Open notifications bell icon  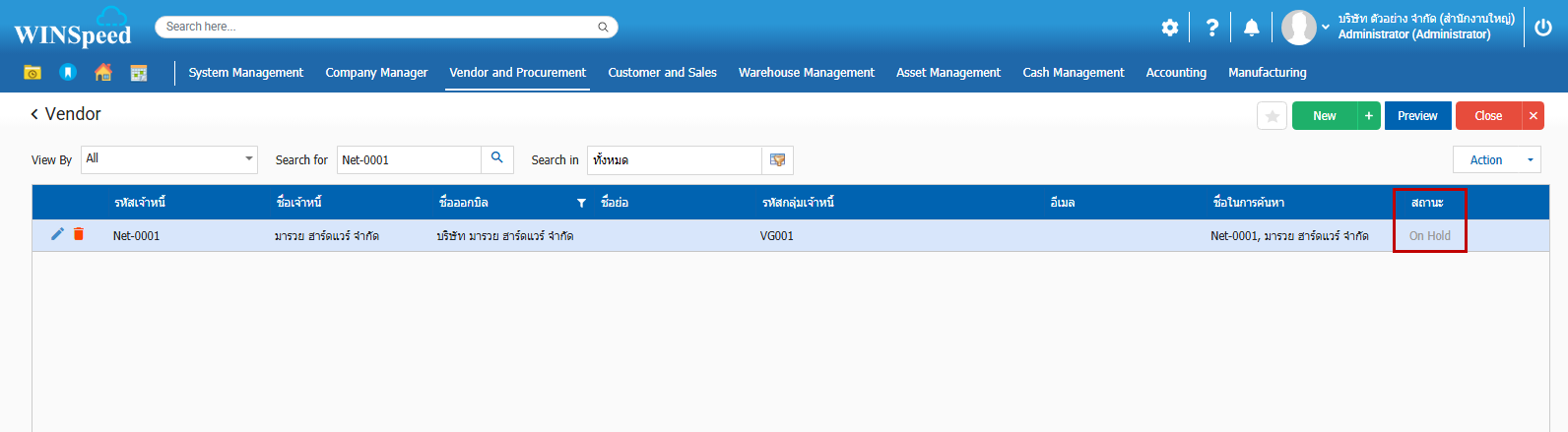[1251, 28]
